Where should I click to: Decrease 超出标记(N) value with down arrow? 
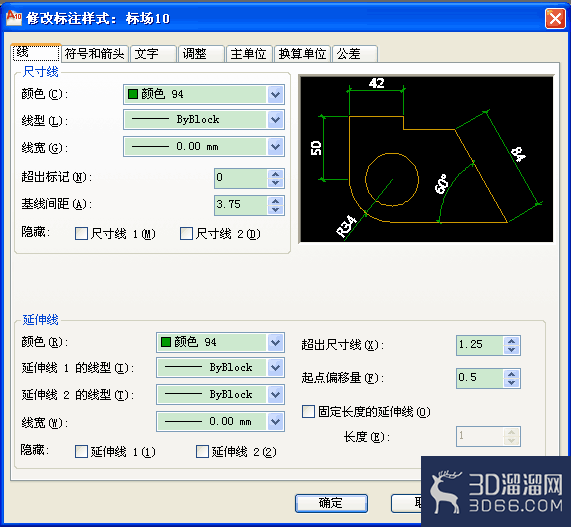(276, 183)
